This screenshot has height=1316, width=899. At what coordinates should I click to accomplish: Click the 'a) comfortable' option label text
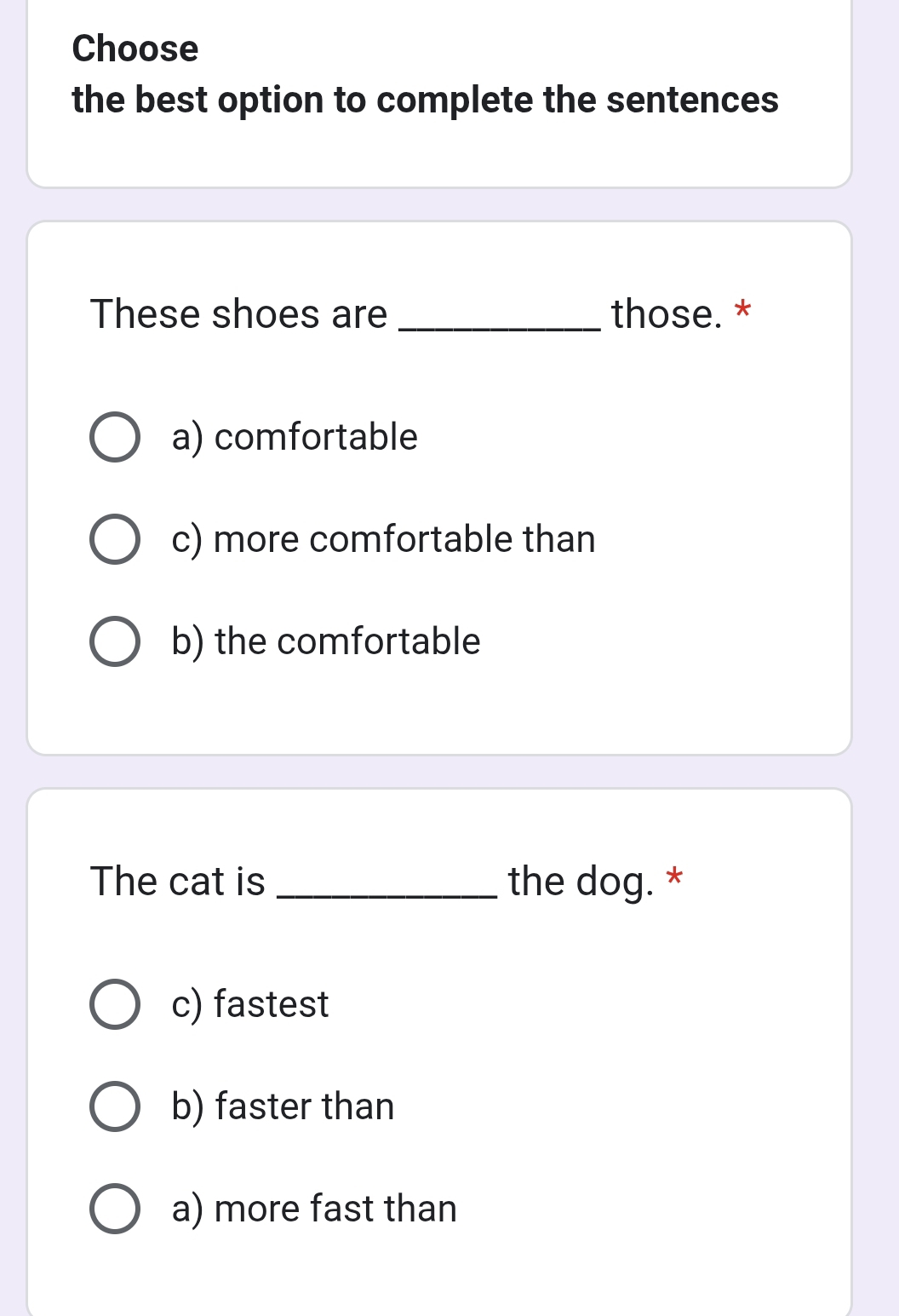click(295, 438)
